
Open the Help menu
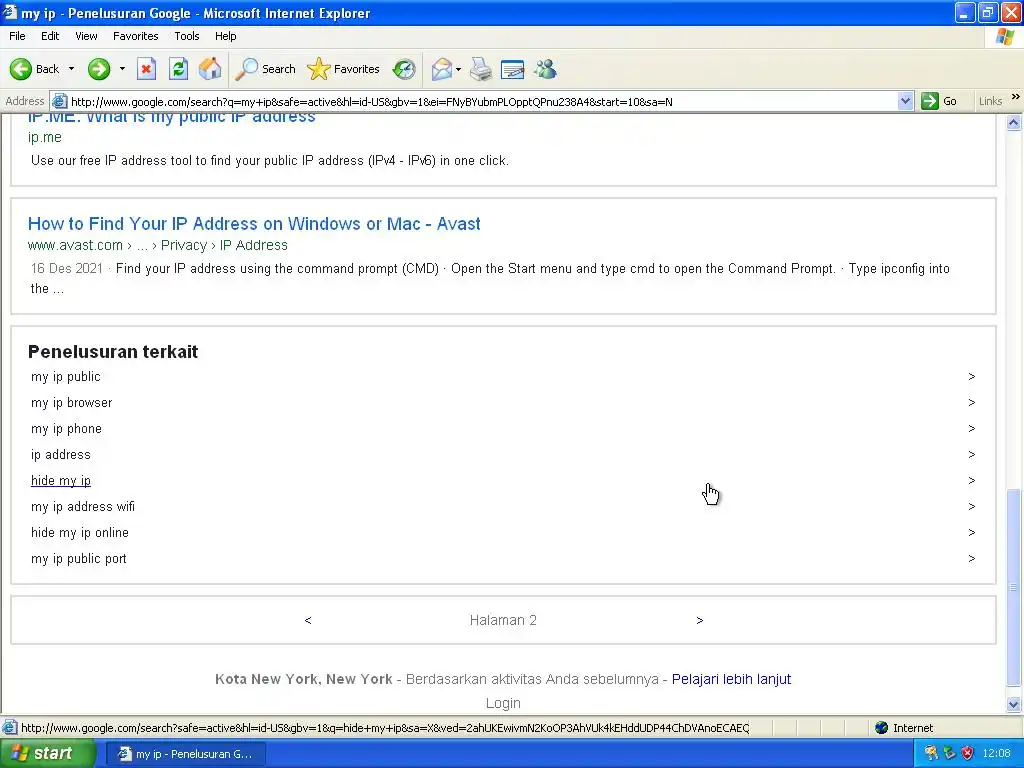(225, 36)
